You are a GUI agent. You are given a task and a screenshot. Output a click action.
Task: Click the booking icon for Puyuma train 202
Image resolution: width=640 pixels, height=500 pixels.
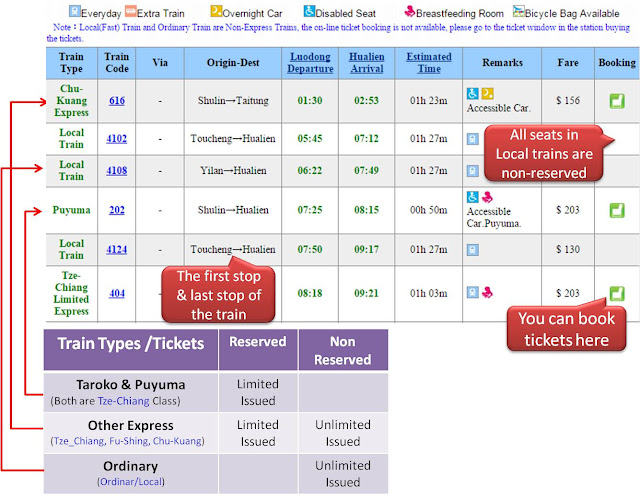617,210
